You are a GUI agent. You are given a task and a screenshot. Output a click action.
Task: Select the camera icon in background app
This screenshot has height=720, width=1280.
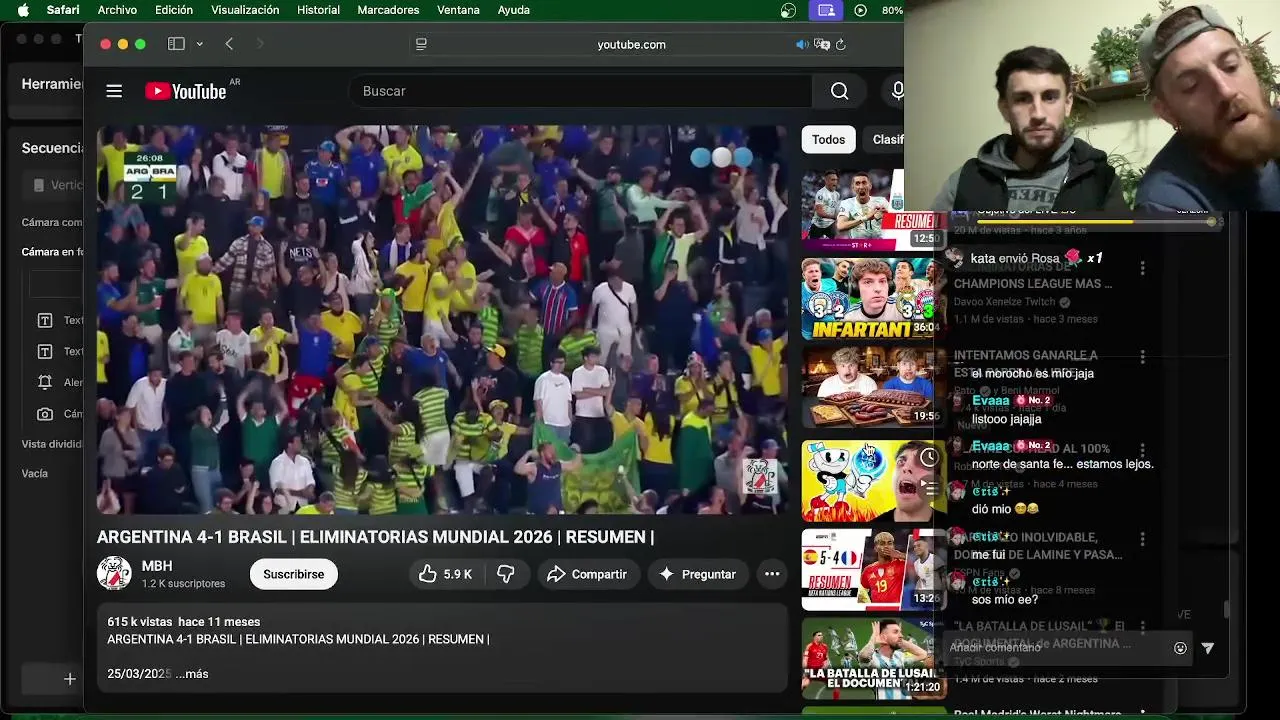(x=45, y=414)
